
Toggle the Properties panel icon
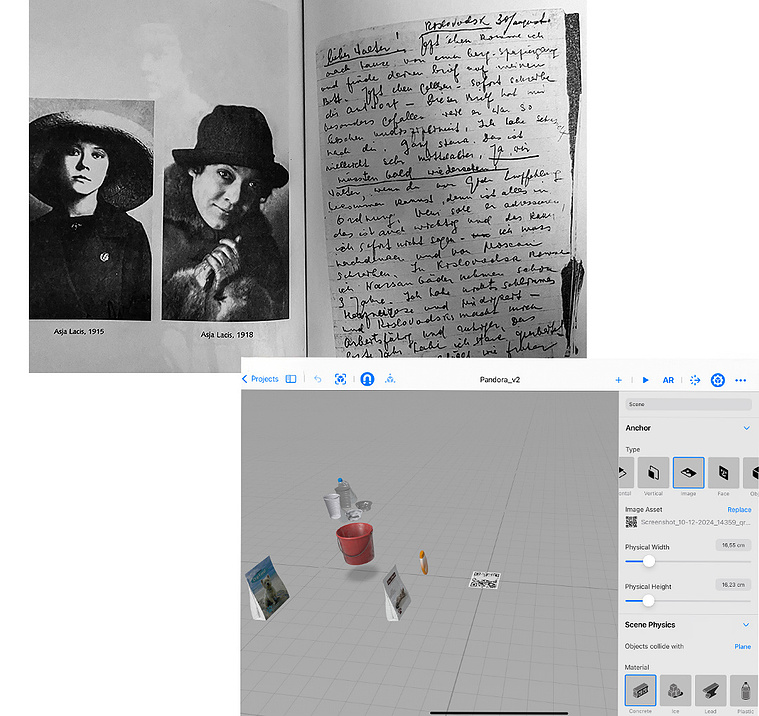click(717, 380)
